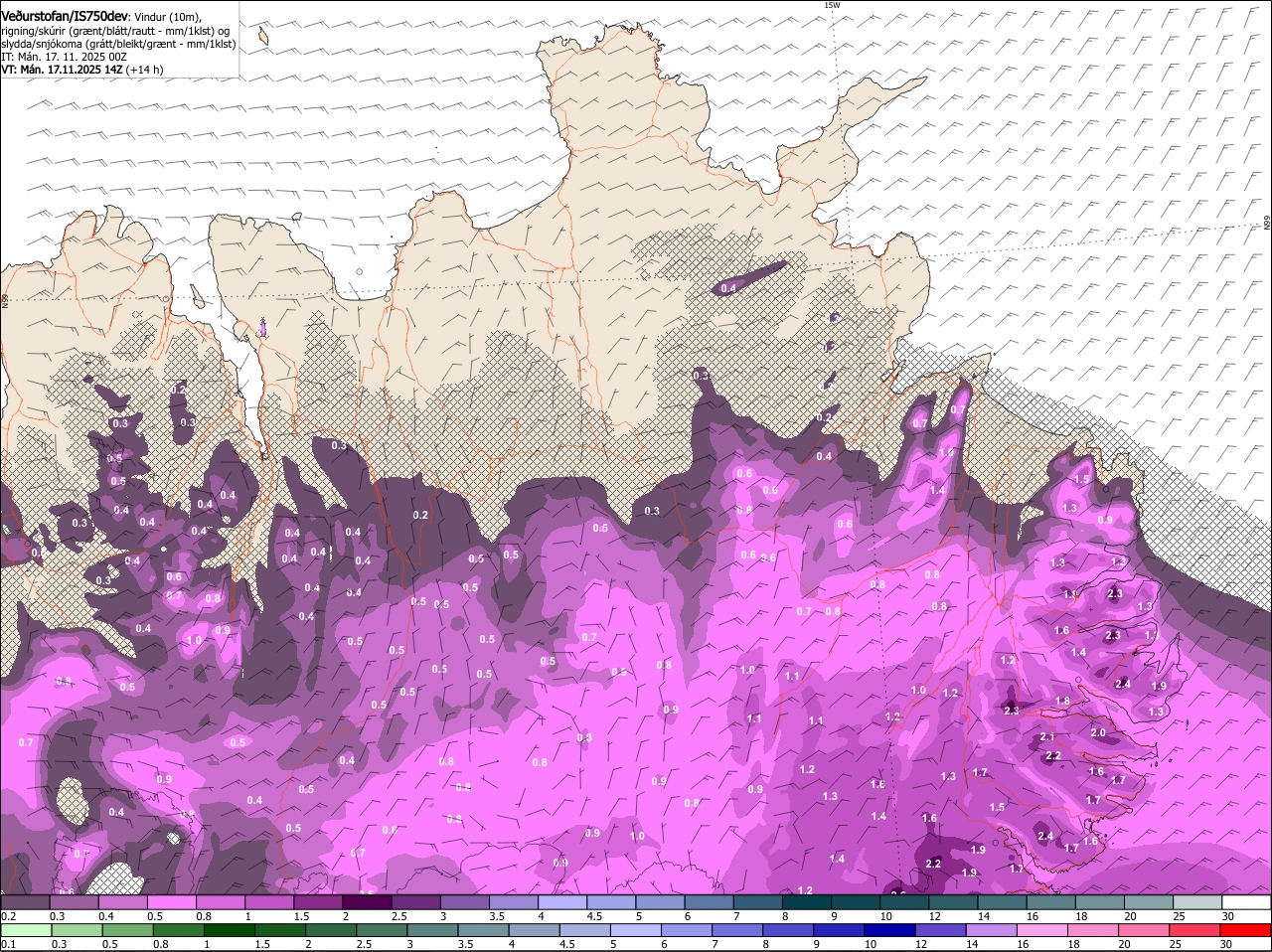Click the "15W" longitude label at the top
Image resolution: width=1272 pixels, height=952 pixels.
(832, 5)
